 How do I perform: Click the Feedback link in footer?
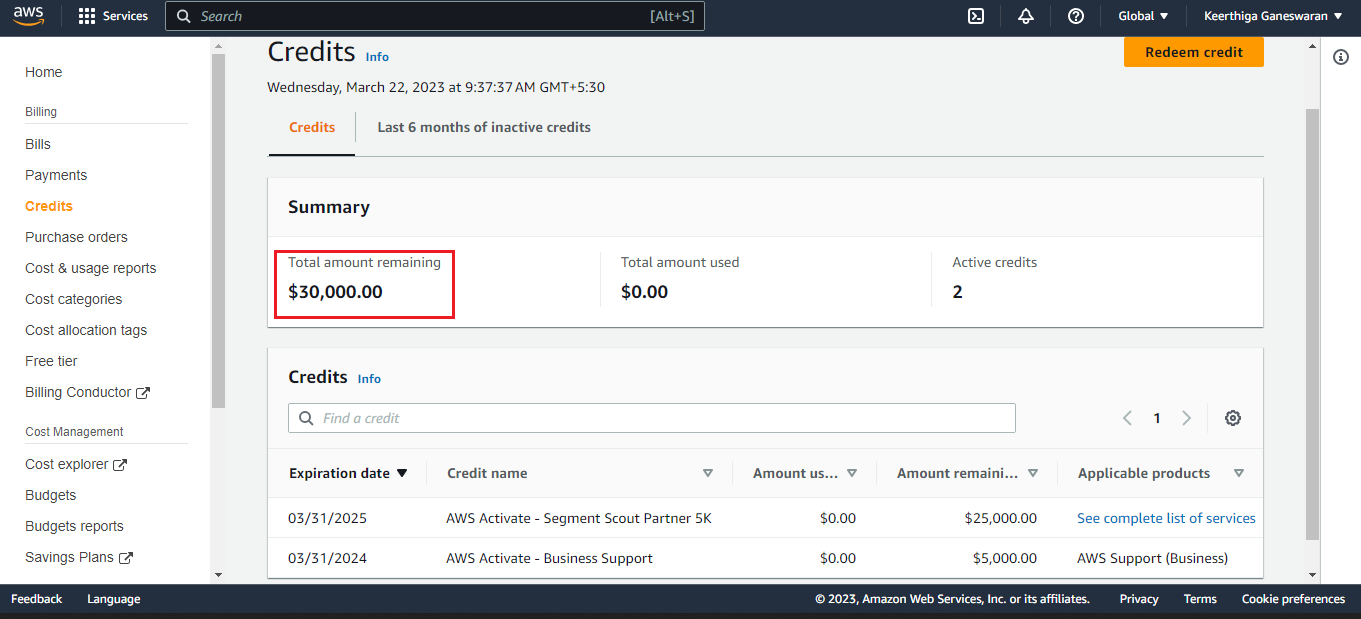(36, 599)
